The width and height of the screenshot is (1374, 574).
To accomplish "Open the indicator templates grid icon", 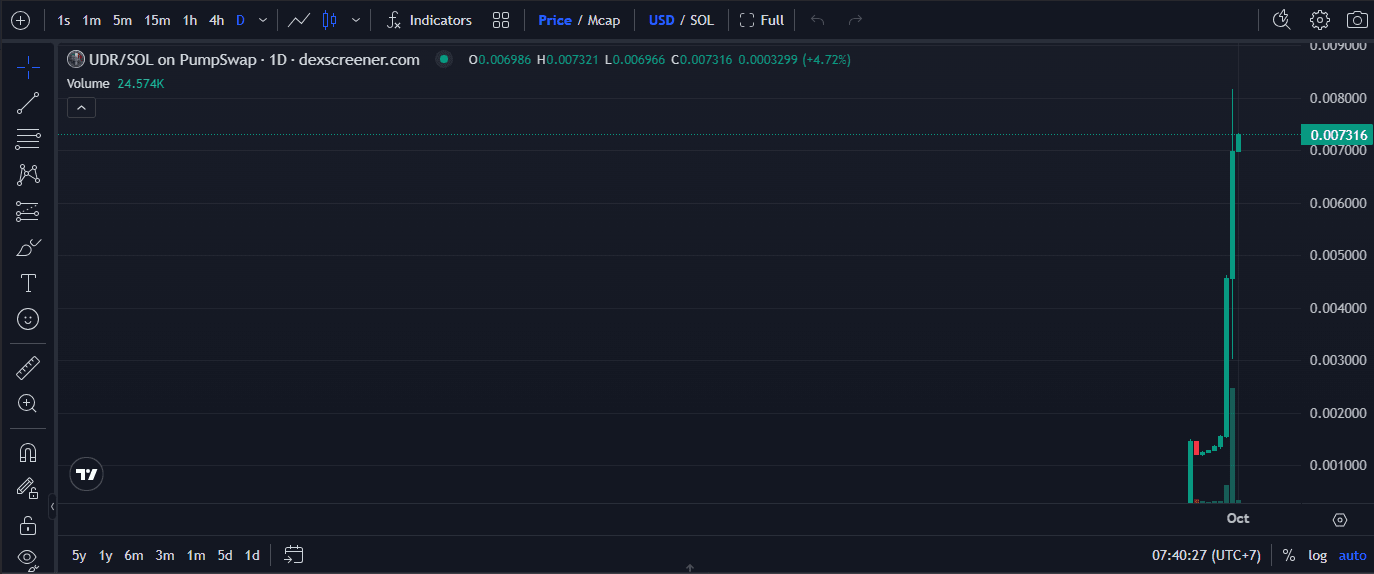I will click(501, 20).
